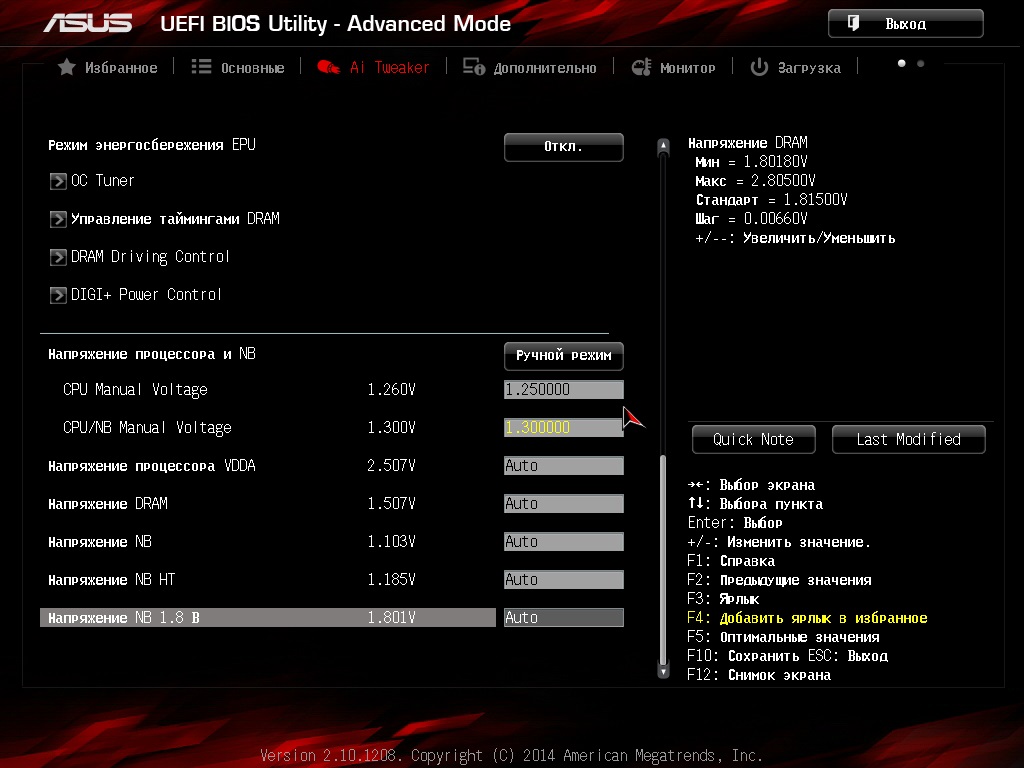Select Управление таймингами DRAM label
Image resolution: width=1024 pixels, height=768 pixels.
point(175,219)
